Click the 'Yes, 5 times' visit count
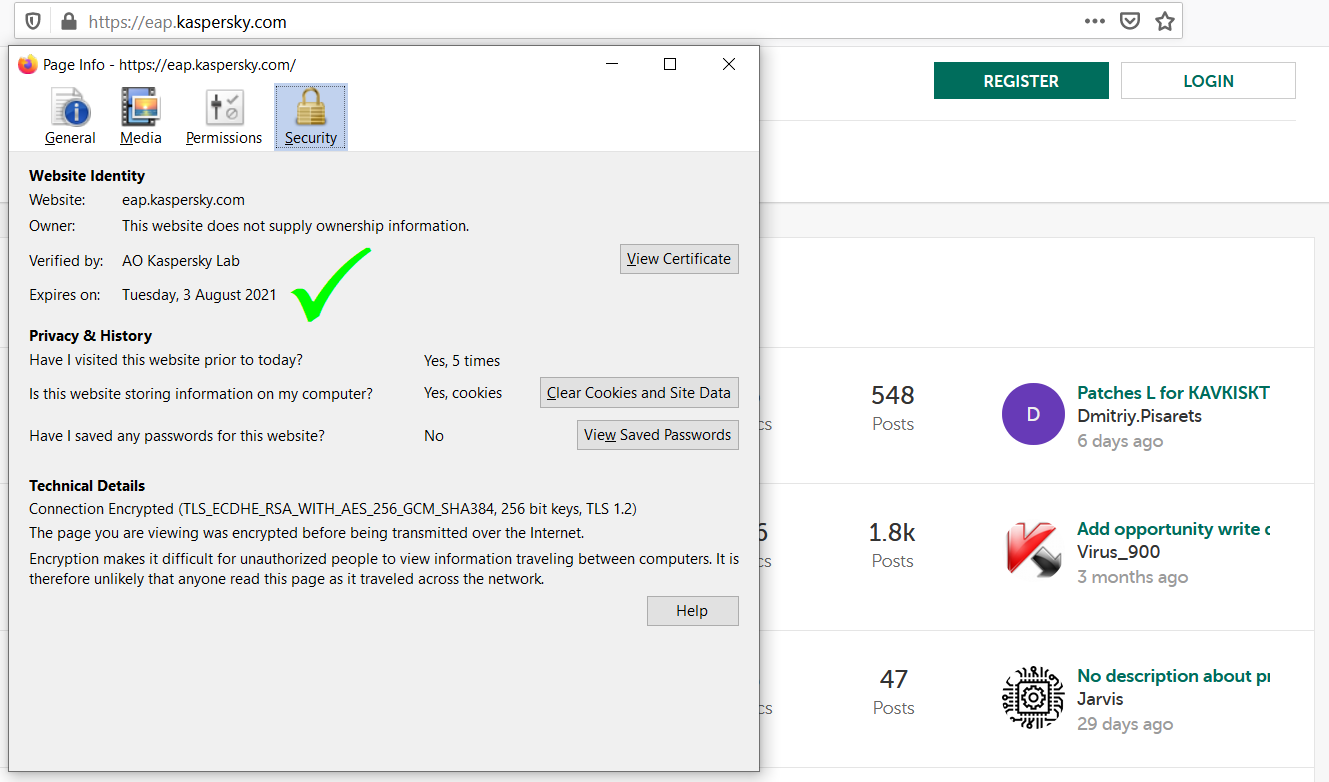 pos(462,361)
